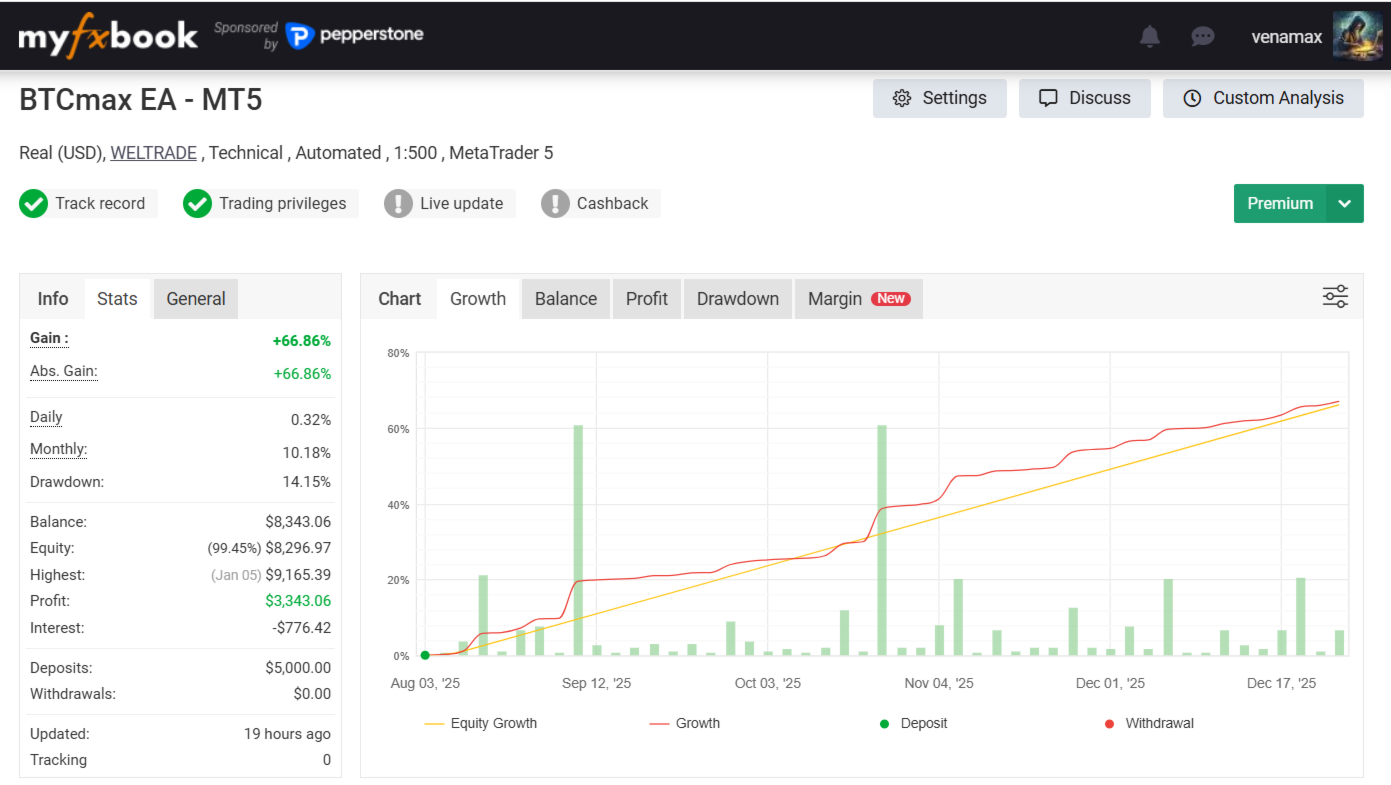Screen dimensions: 1391x785
Task: Click the Live update warning icon
Action: pos(398,204)
